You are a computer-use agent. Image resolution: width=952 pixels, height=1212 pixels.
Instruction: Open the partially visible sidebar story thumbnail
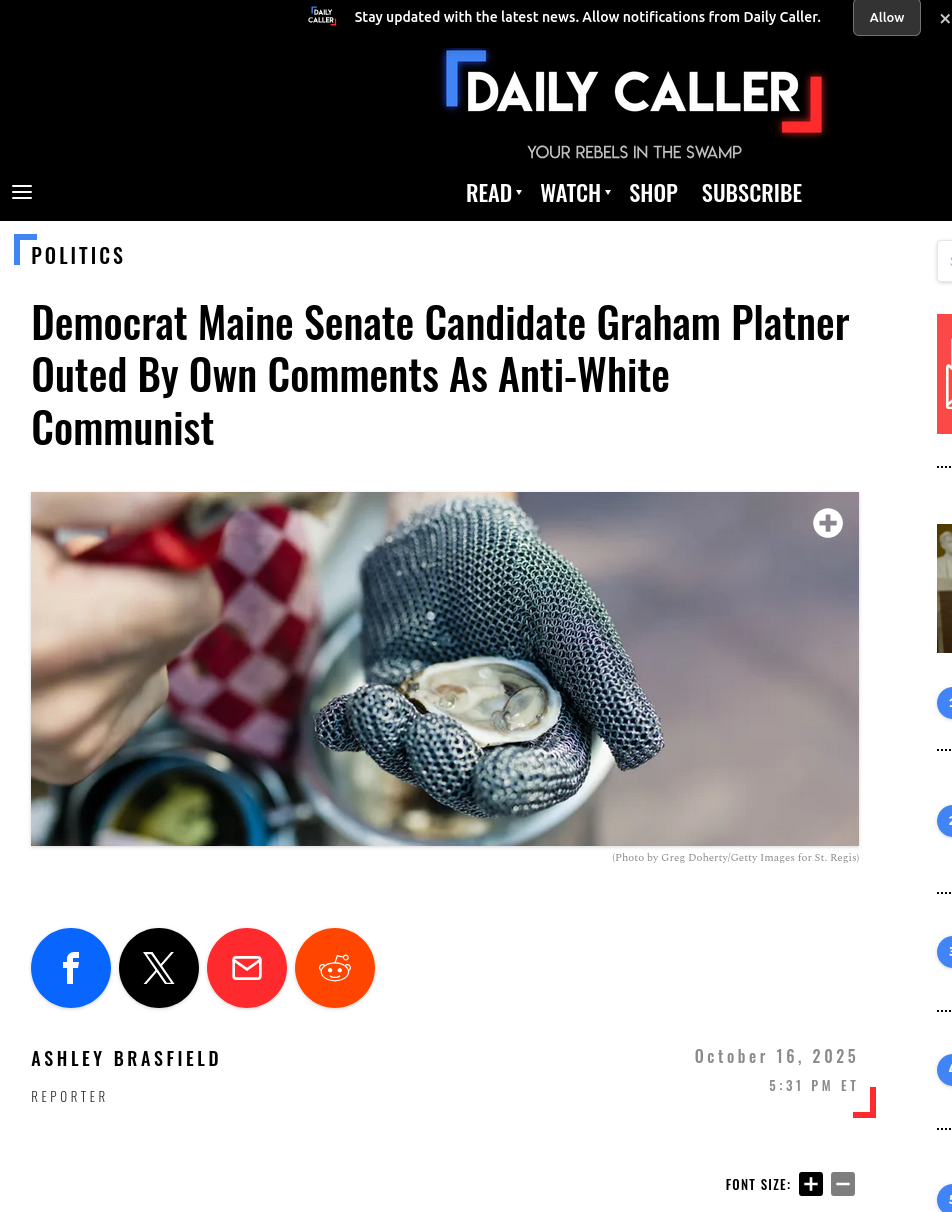(944, 588)
